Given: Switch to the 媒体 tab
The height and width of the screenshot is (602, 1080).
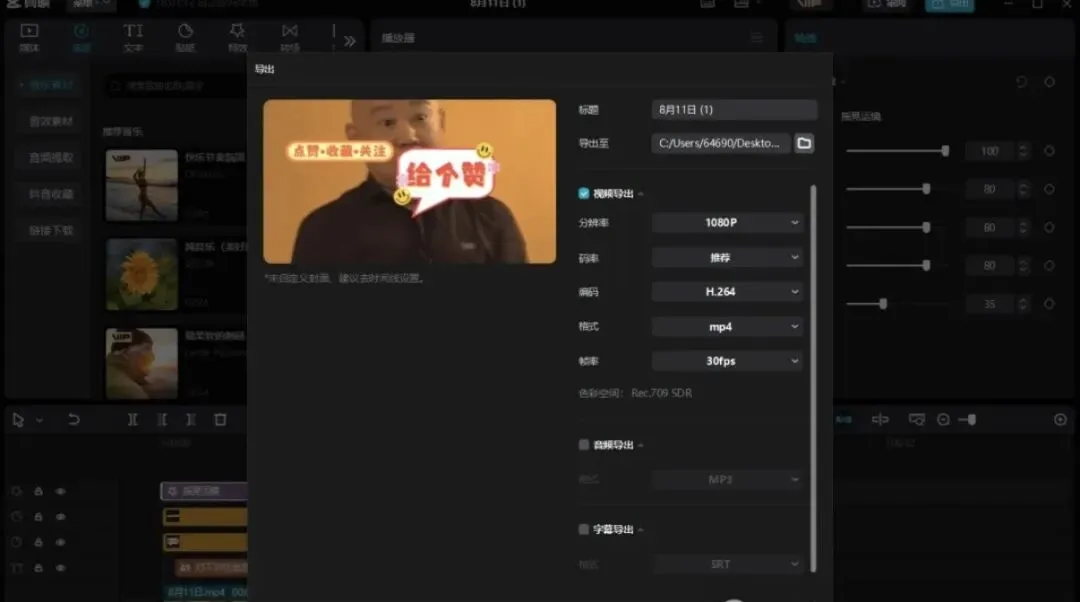Looking at the screenshot, I should 29,38.
